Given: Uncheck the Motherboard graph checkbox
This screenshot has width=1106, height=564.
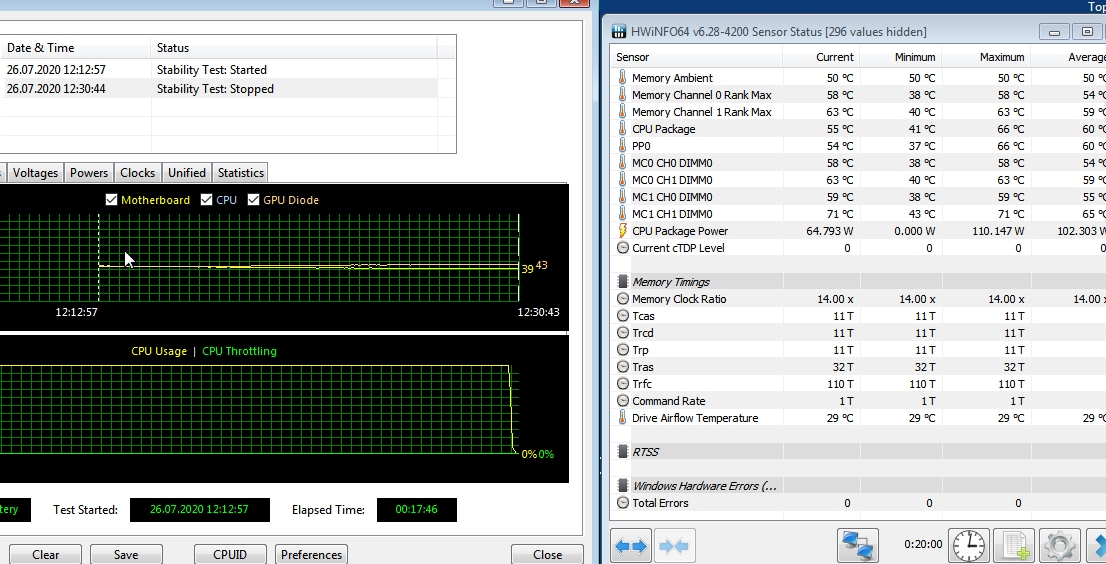Looking at the screenshot, I should [x=111, y=200].
